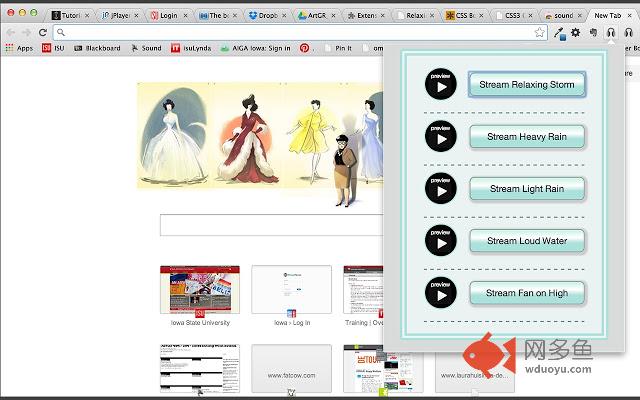
Task: Choose Stream Fan on High
Action: [527, 293]
